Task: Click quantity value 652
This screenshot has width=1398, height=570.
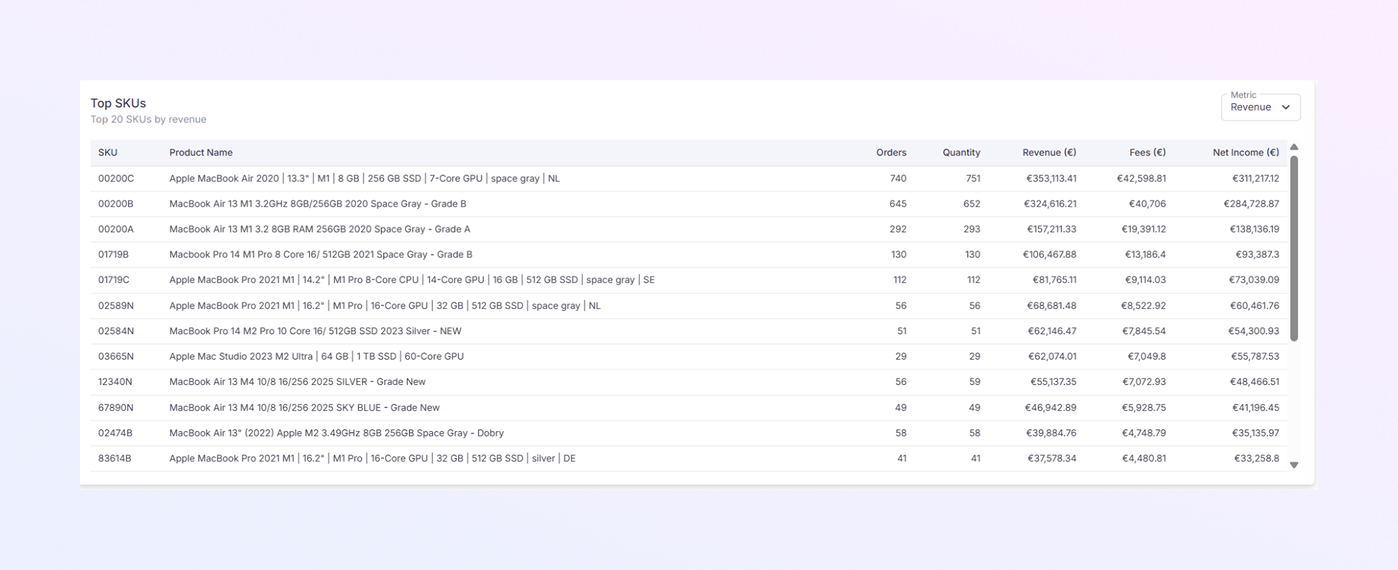Action: pyautogui.click(x=972, y=204)
